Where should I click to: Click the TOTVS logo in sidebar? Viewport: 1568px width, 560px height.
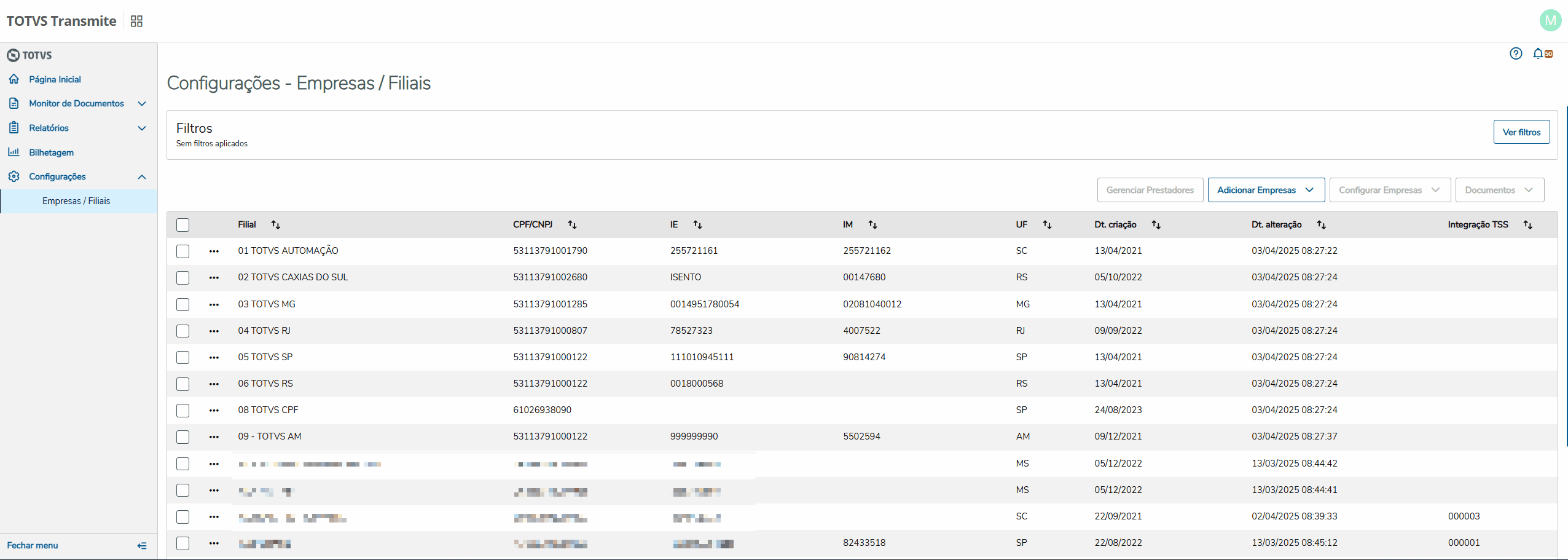tap(29, 55)
